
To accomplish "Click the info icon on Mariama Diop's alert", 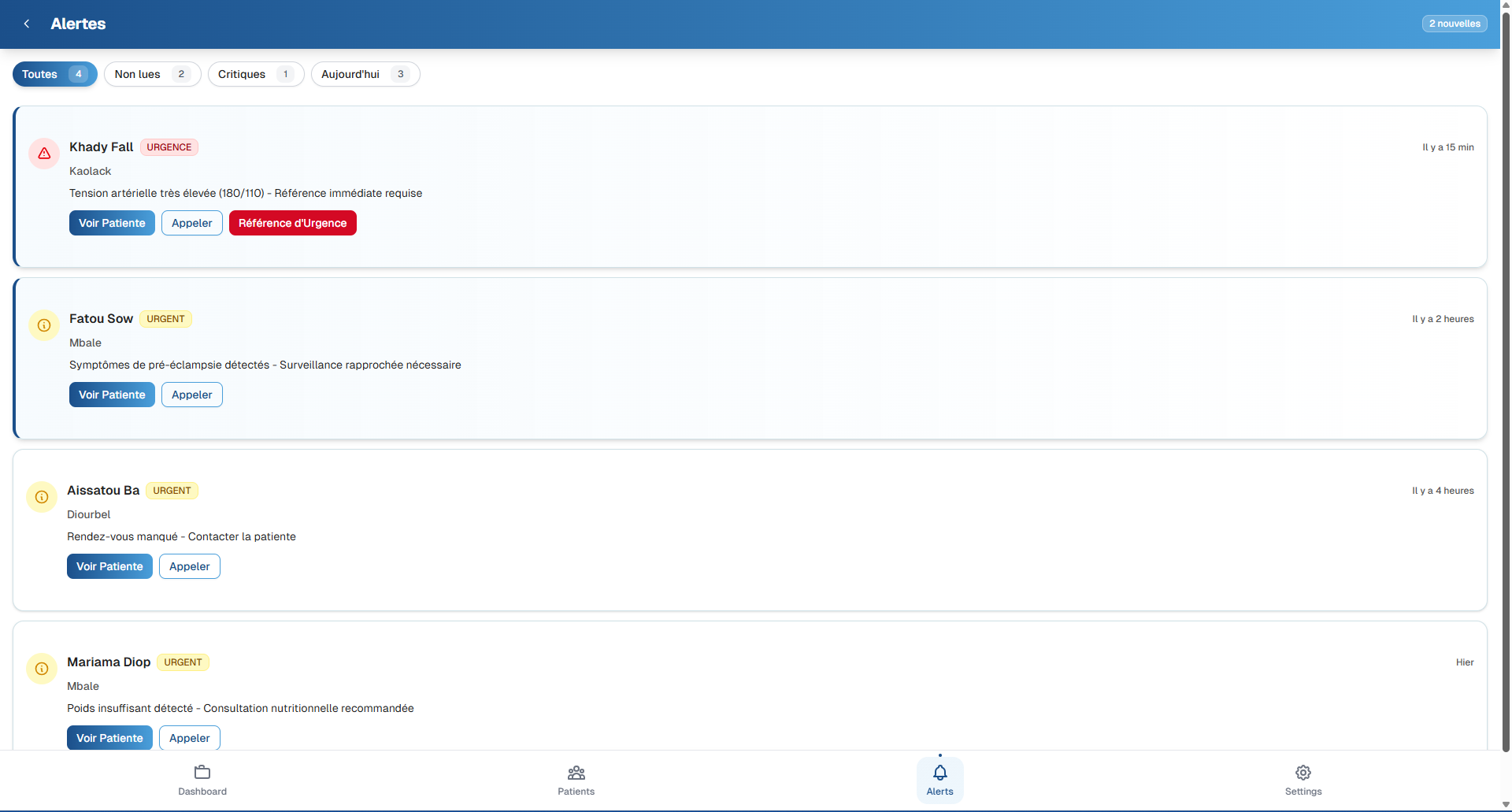I will click(x=42, y=669).
